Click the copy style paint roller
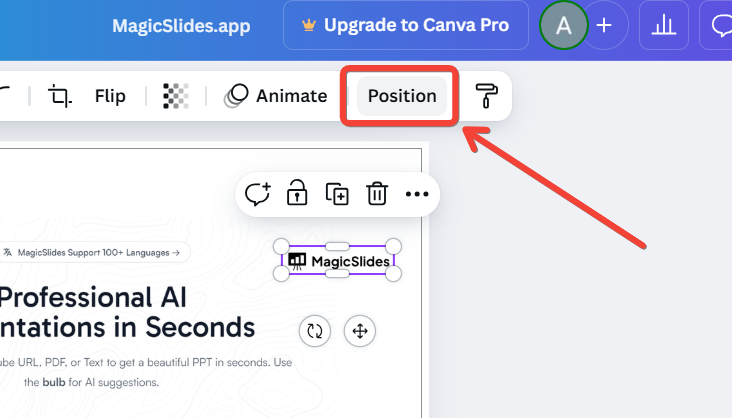Screen dimensions: 732x418 [488, 96]
